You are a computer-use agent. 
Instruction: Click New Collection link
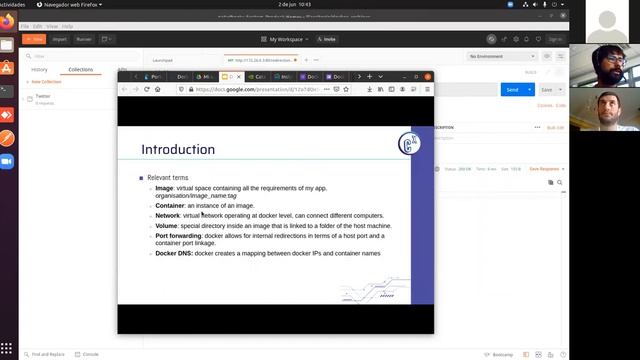(x=44, y=82)
